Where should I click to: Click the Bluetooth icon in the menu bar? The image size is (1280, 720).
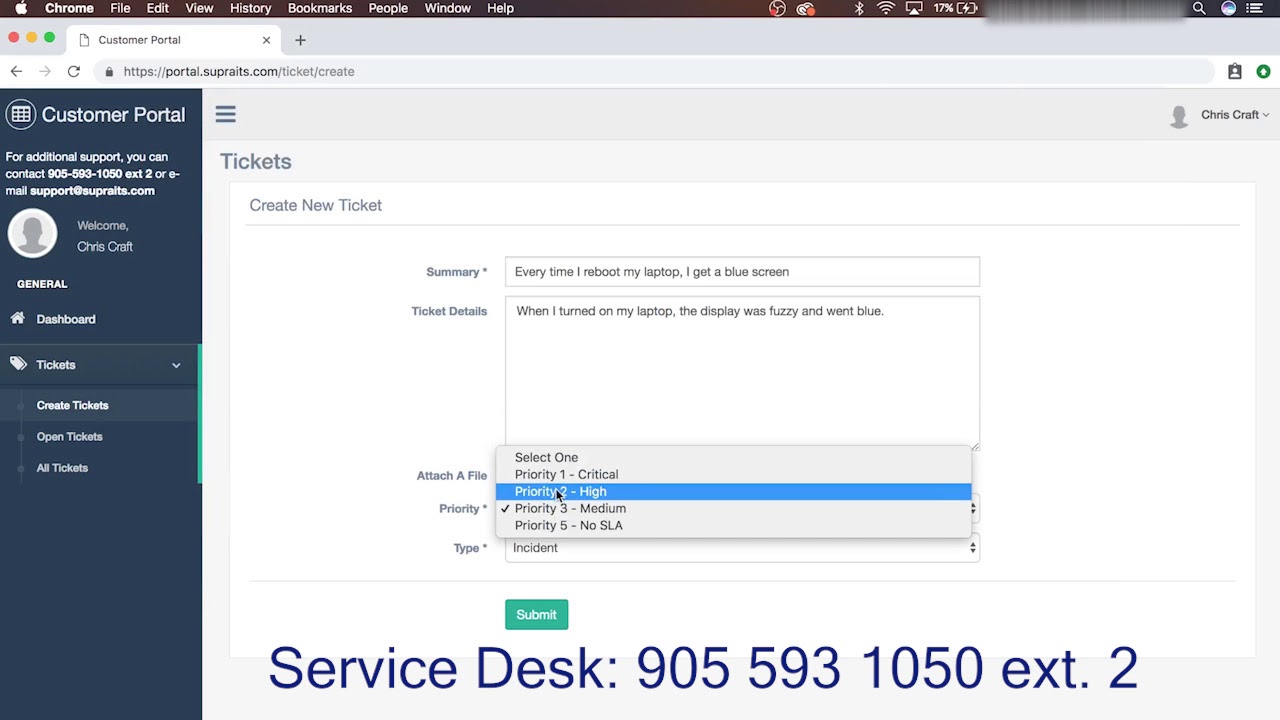(859, 8)
